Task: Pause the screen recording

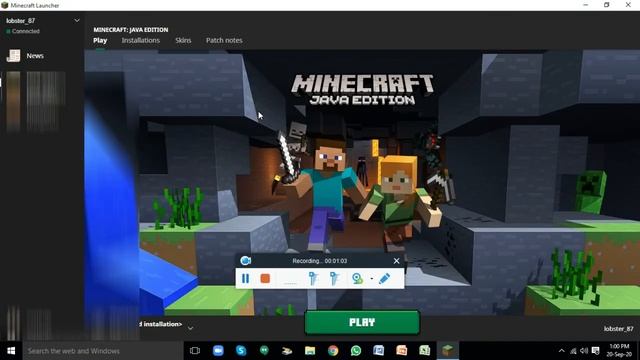Action: (x=245, y=278)
